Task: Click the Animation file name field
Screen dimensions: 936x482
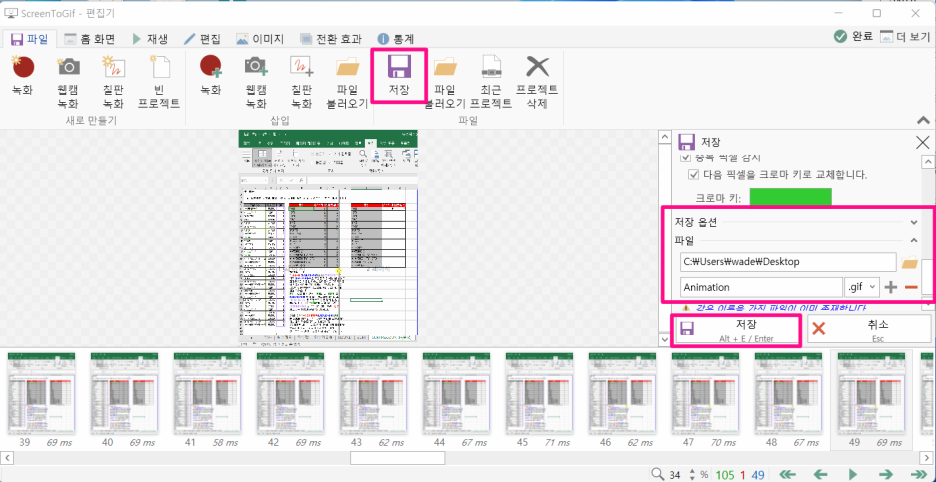Action: [761, 287]
